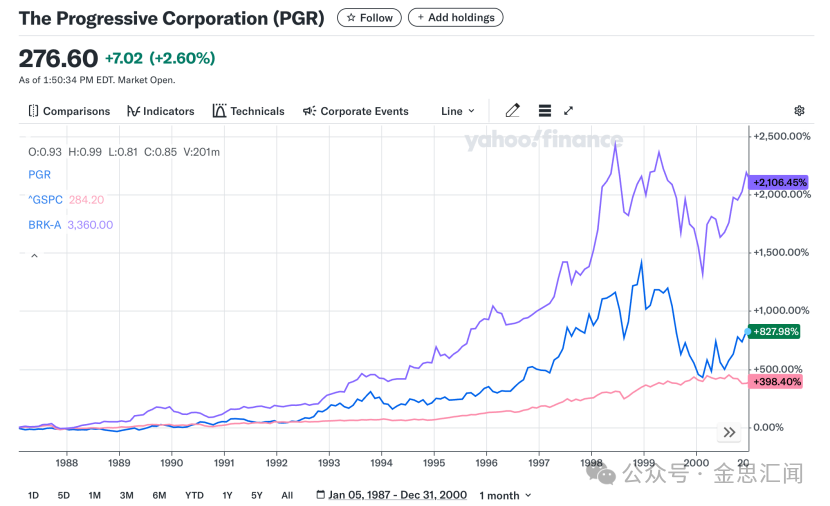
Task: Click the Add holdings button
Action: (x=455, y=18)
